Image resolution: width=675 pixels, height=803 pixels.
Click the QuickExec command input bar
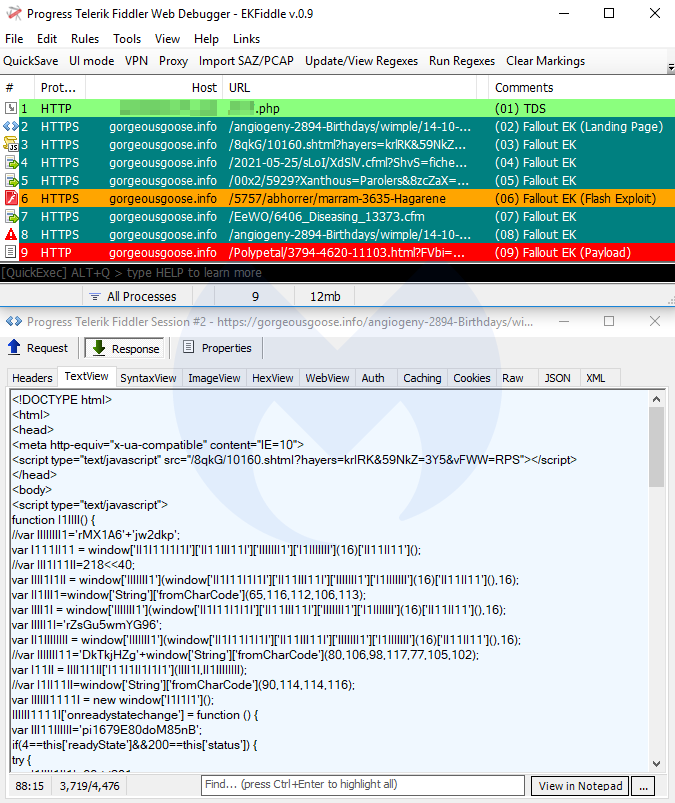tap(338, 273)
